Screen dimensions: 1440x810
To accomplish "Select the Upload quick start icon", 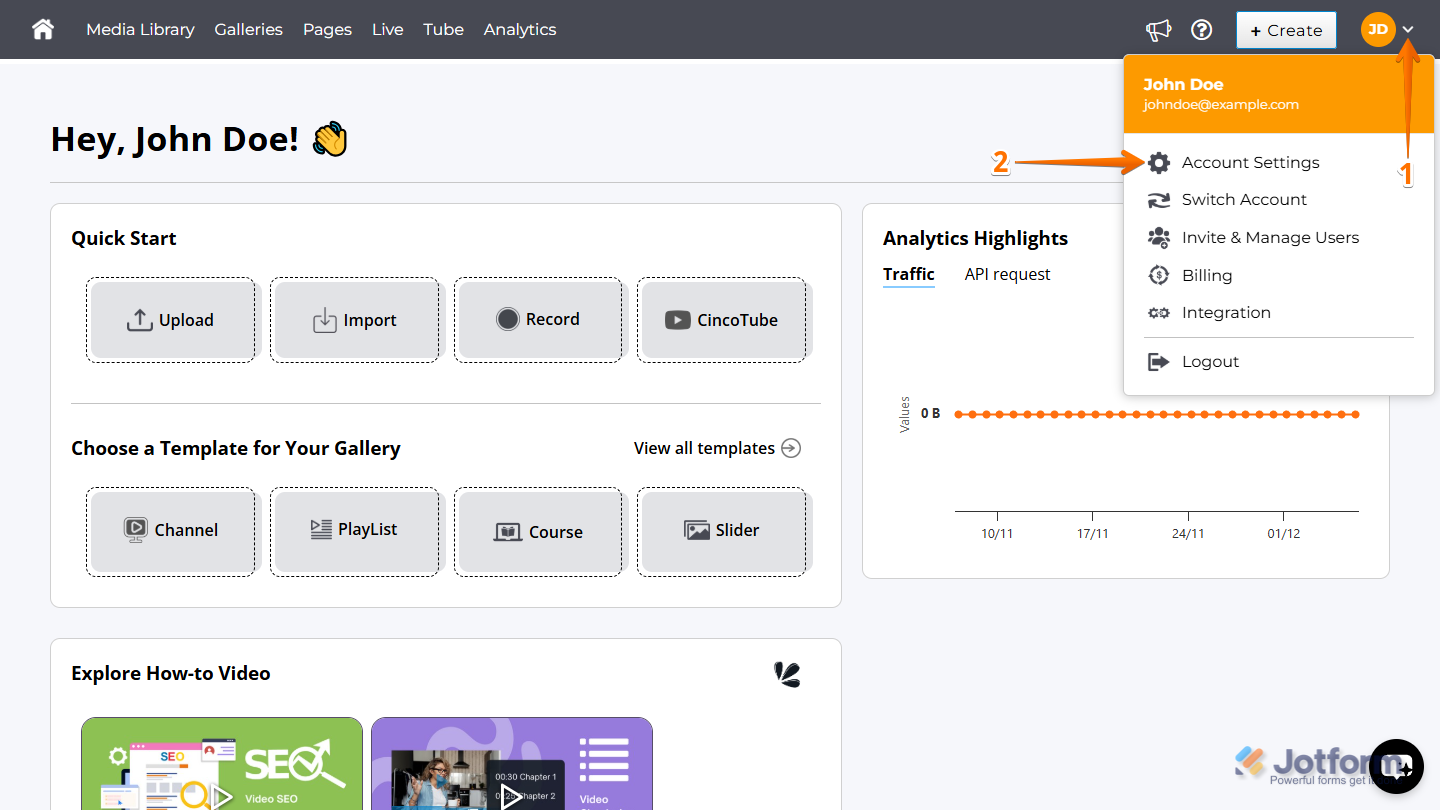I will pyautogui.click(x=139, y=319).
